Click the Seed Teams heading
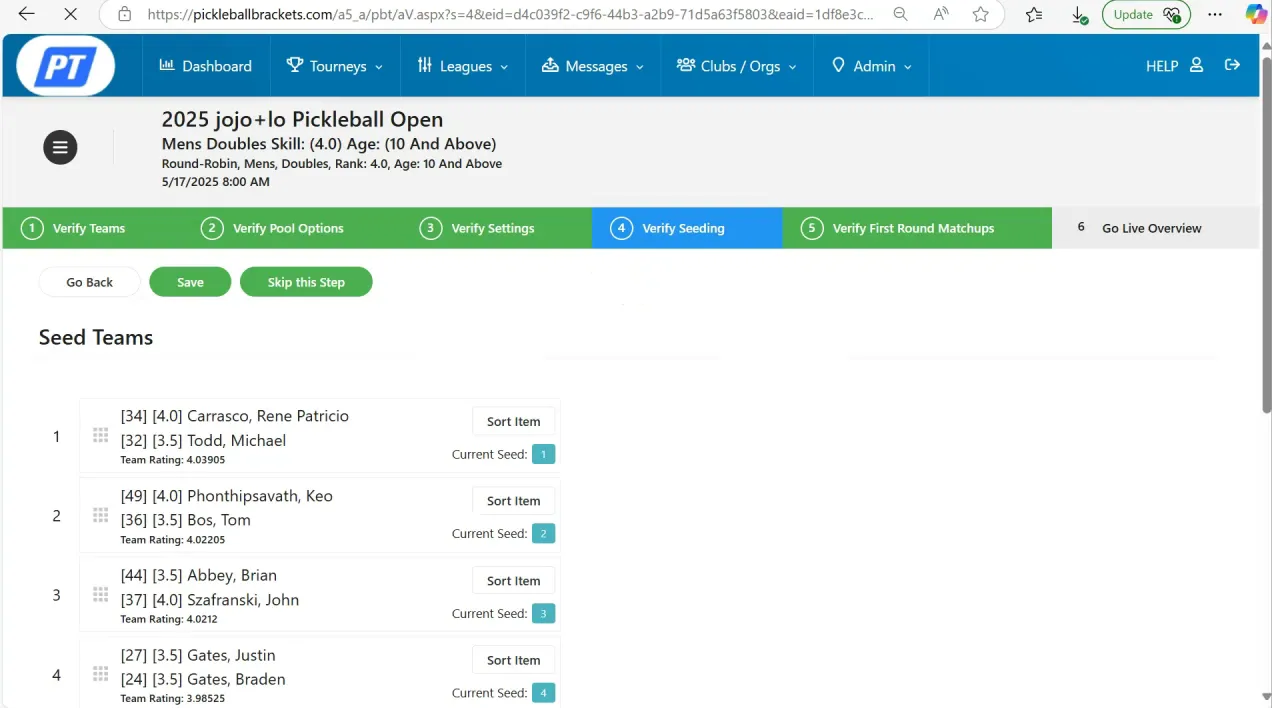Viewport: 1272px width, 708px height. (96, 337)
